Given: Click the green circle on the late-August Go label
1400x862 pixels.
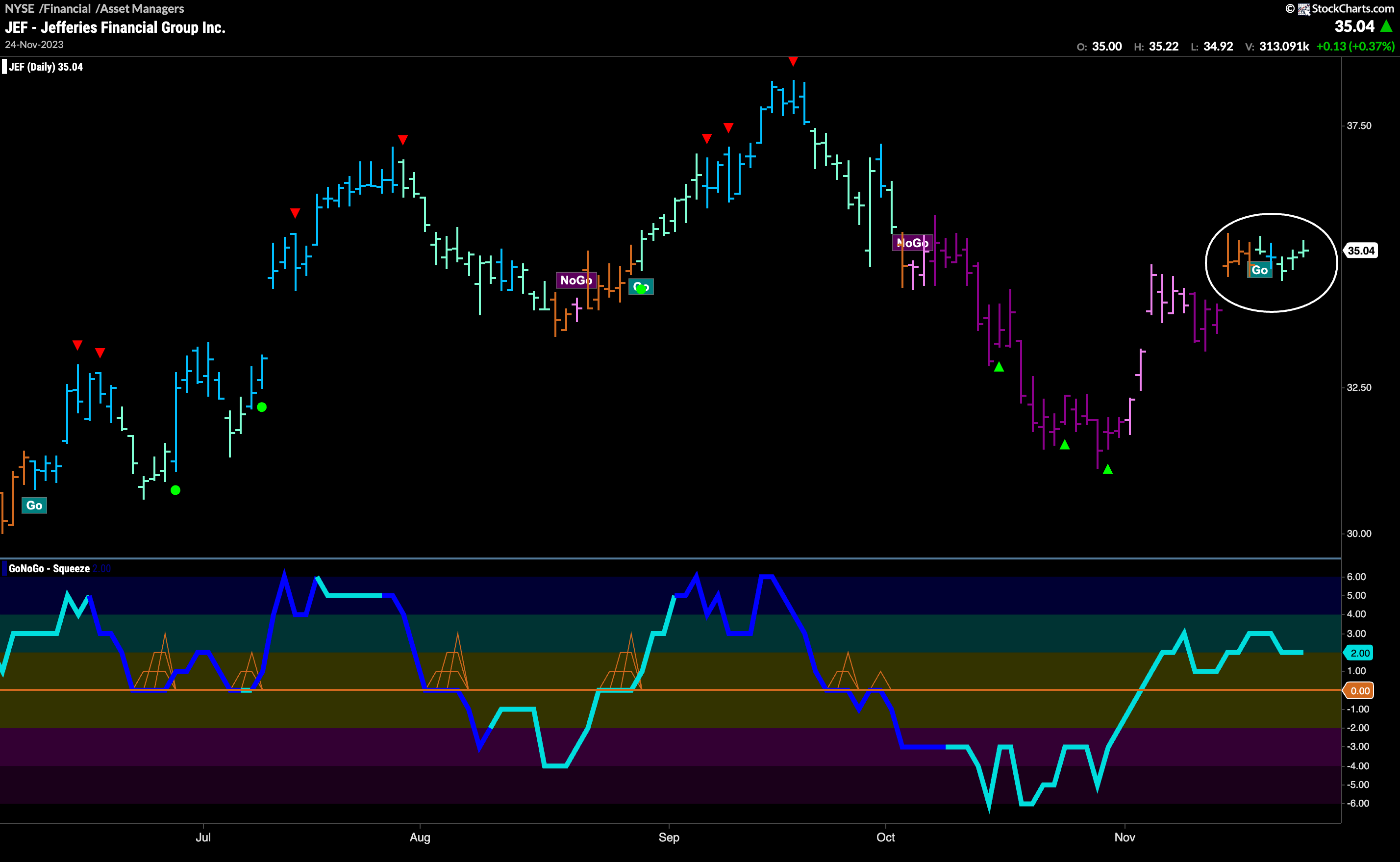Looking at the screenshot, I should (x=641, y=289).
